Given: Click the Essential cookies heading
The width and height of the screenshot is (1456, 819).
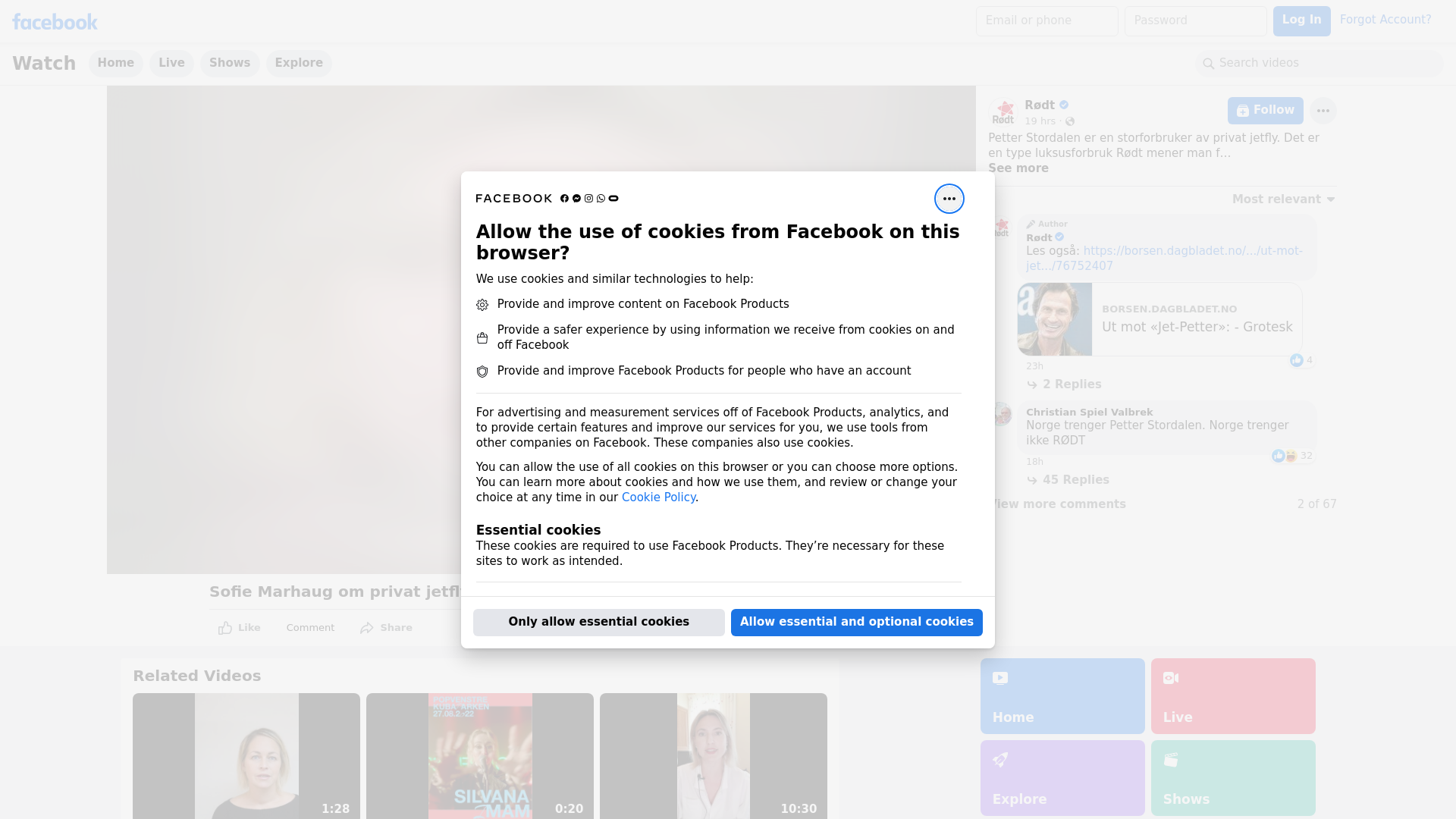Looking at the screenshot, I should point(538,530).
